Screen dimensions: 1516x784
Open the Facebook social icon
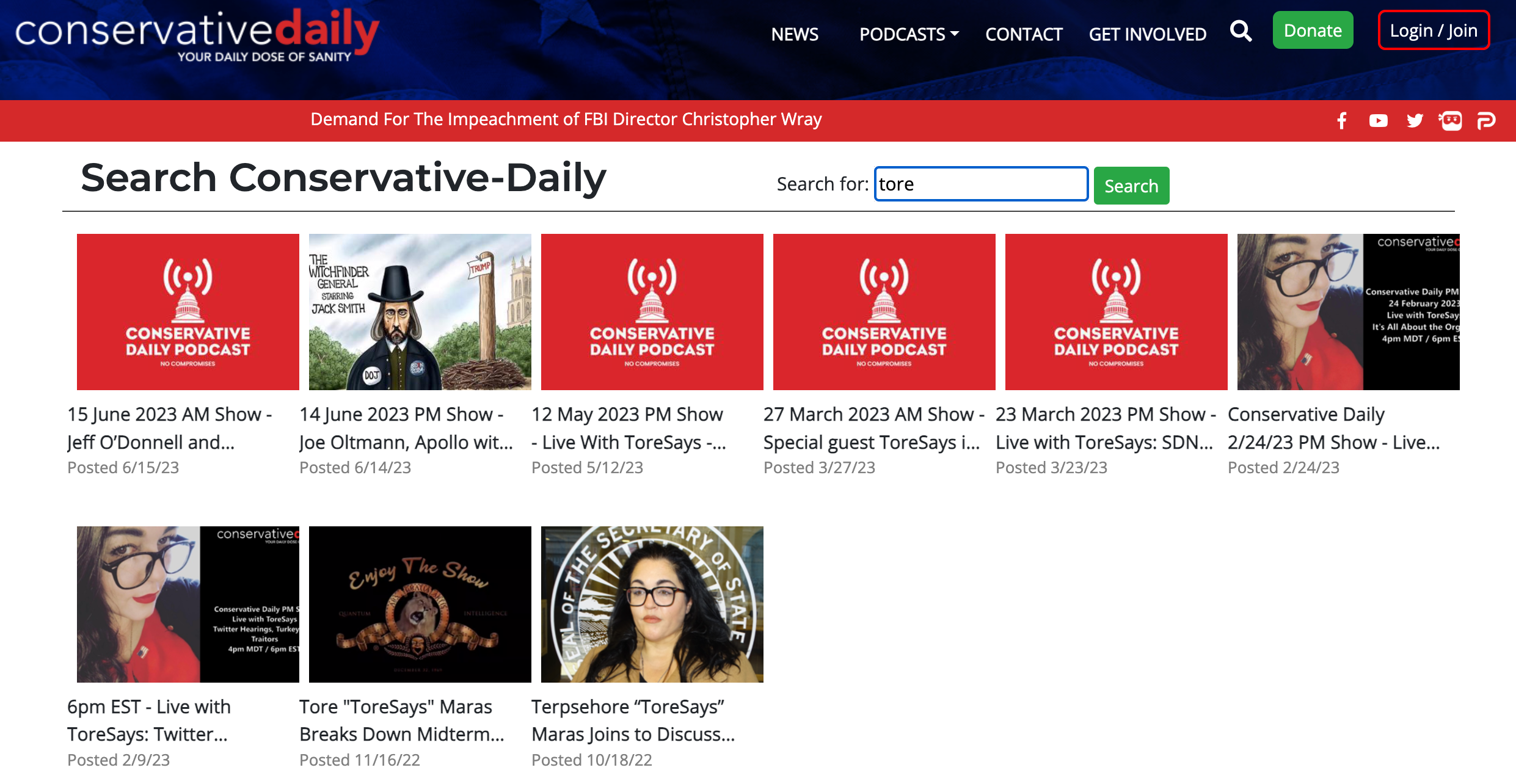point(1342,120)
